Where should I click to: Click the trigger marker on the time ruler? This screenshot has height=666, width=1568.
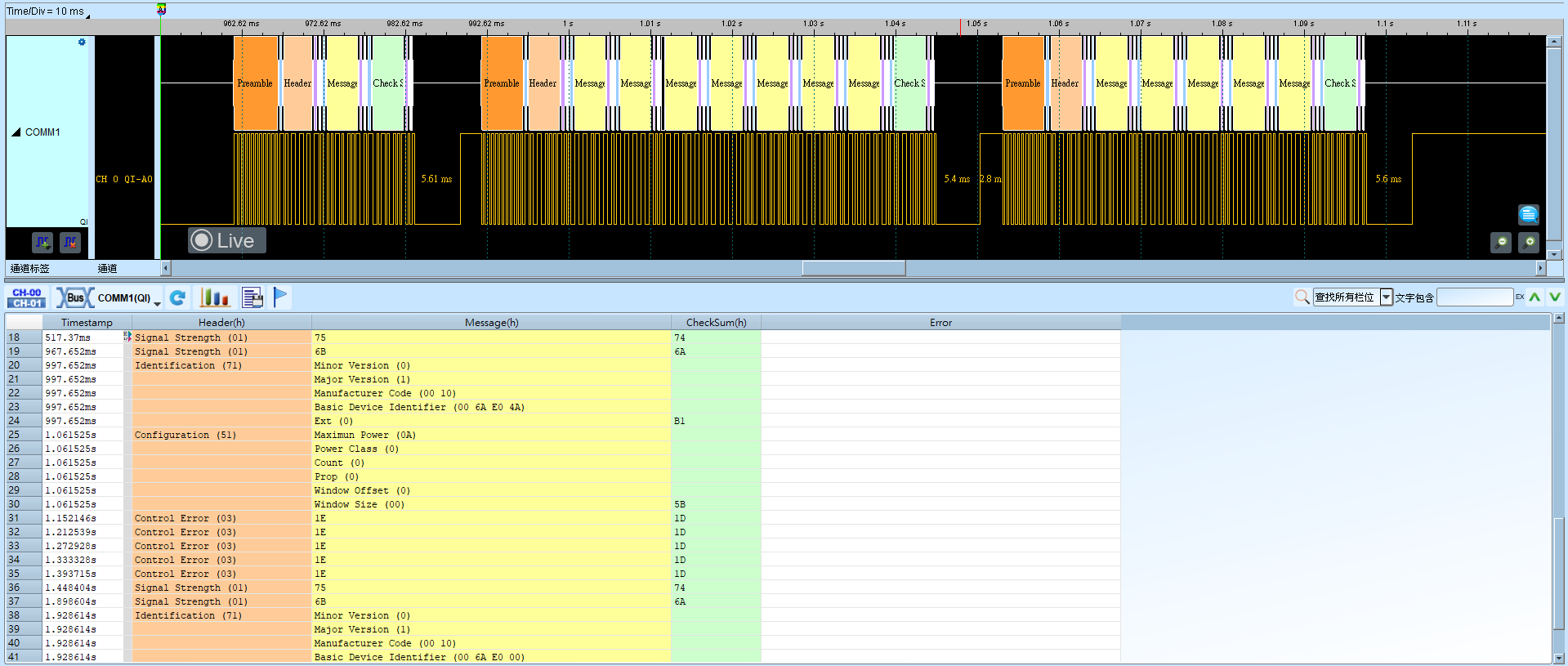161,10
